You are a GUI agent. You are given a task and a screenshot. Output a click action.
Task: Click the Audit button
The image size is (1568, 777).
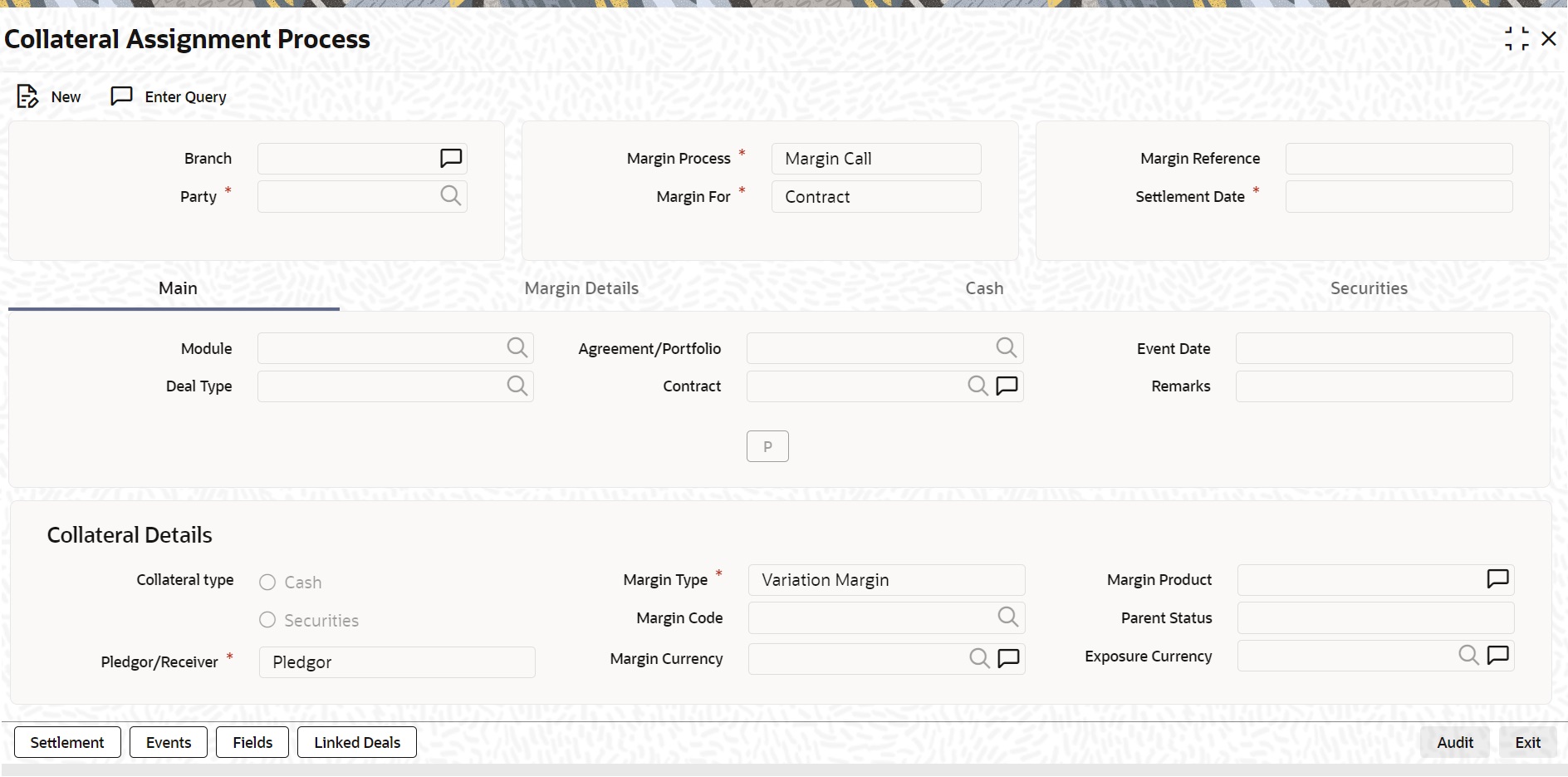1454,742
